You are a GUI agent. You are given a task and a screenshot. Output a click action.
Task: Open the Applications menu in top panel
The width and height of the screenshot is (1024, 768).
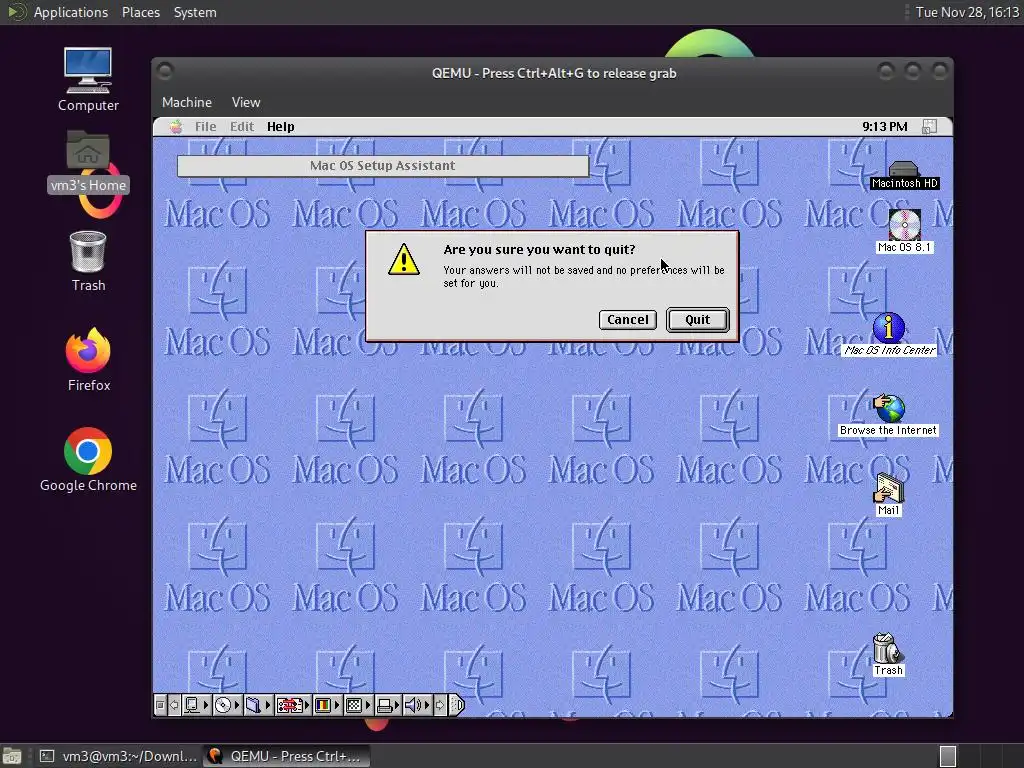coord(71,12)
